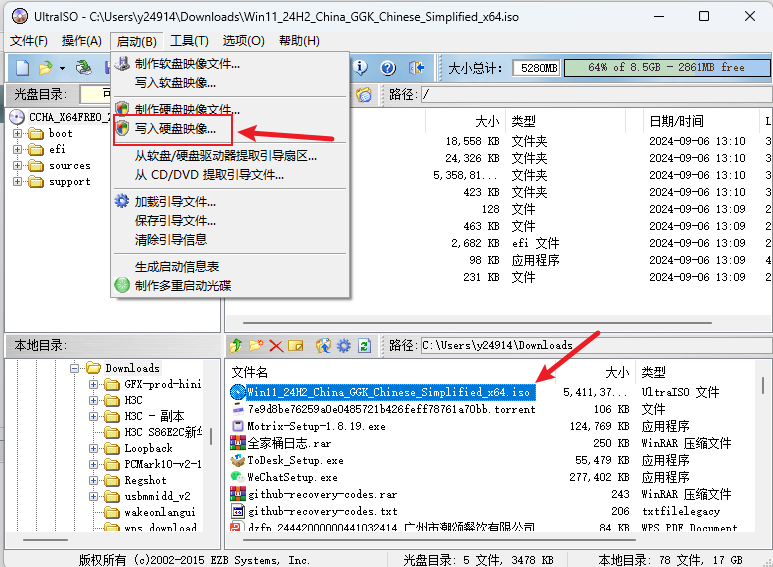
Task: Click the torrent file icon
Action: (x=238, y=409)
